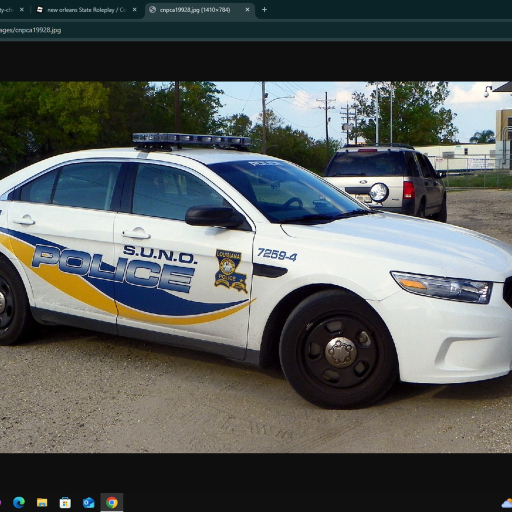The image size is (512, 512).
Task: Close the new orleans State Roleplay tab
Action: point(134,10)
